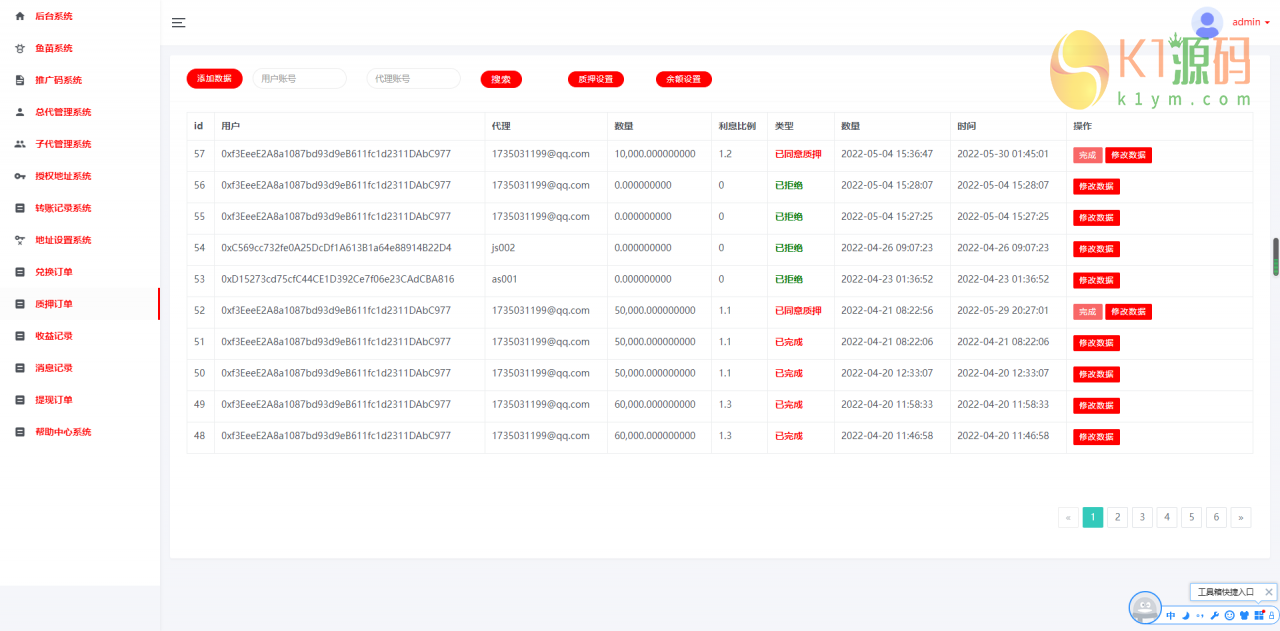Click the wrench icon in IME toolbar
The width and height of the screenshot is (1280, 631).
point(1214,615)
